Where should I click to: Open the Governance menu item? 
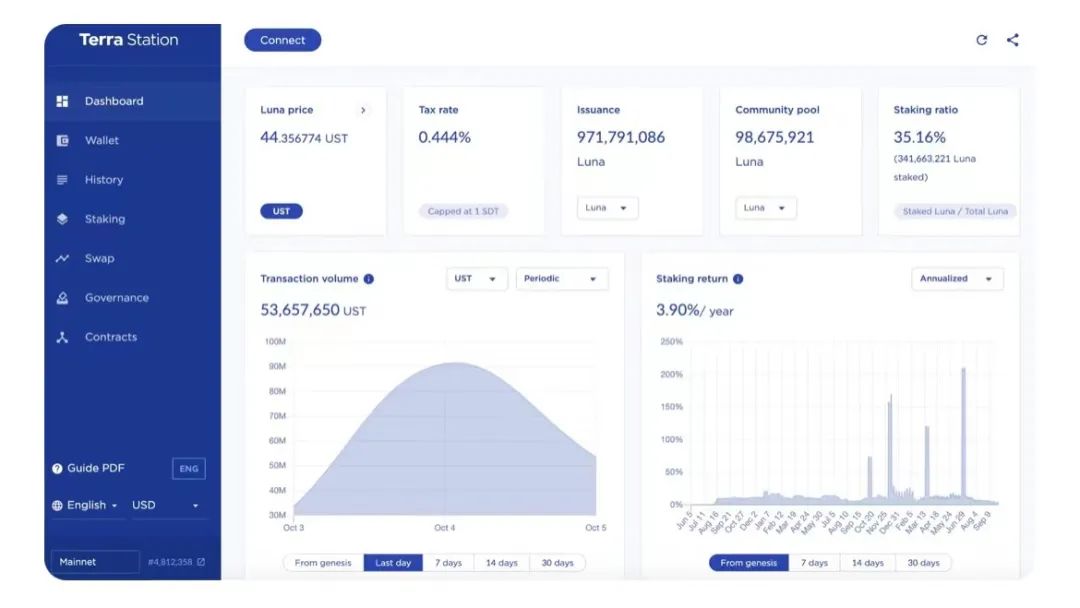[133, 297]
